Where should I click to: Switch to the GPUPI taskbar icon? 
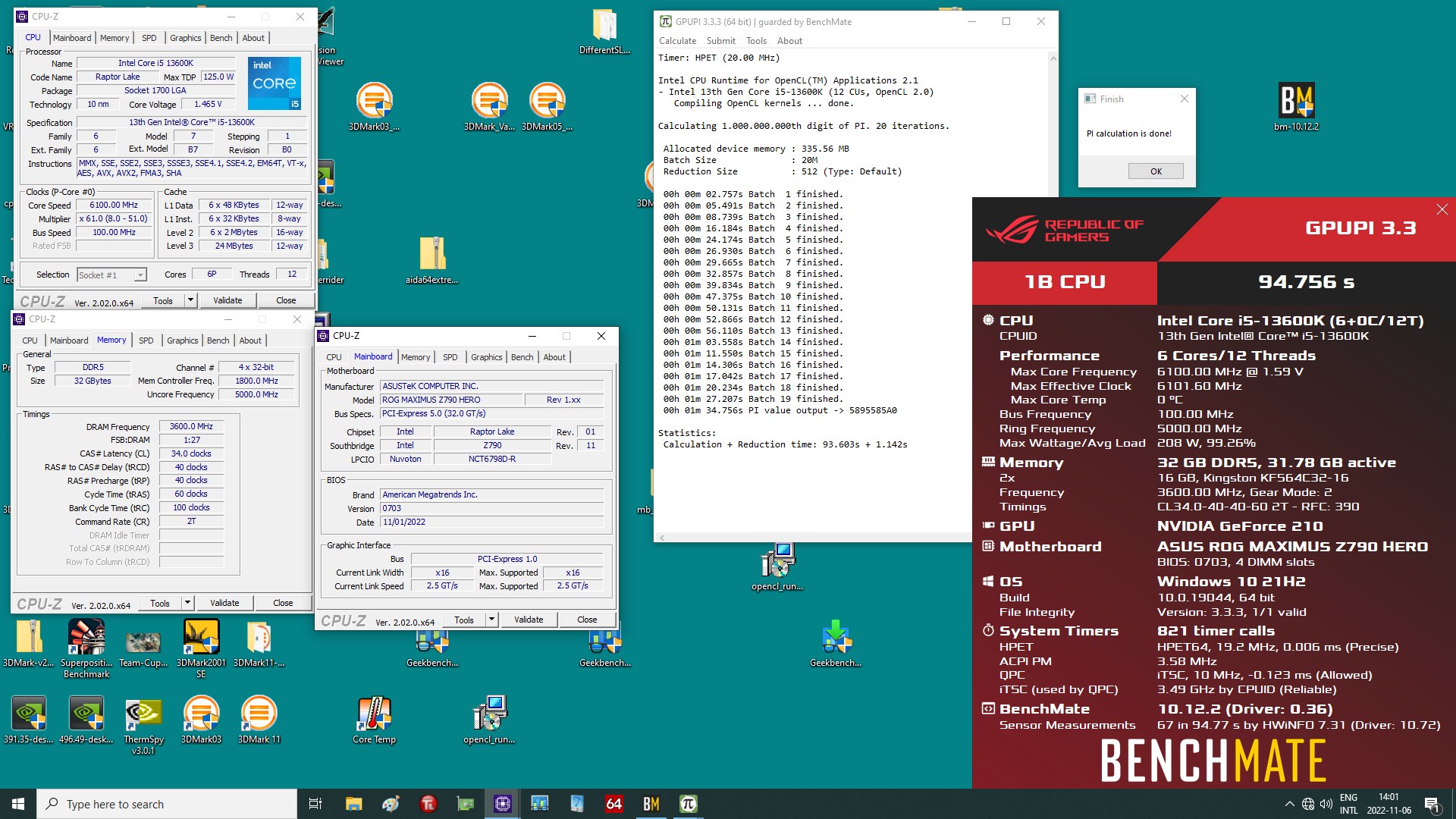tap(688, 804)
